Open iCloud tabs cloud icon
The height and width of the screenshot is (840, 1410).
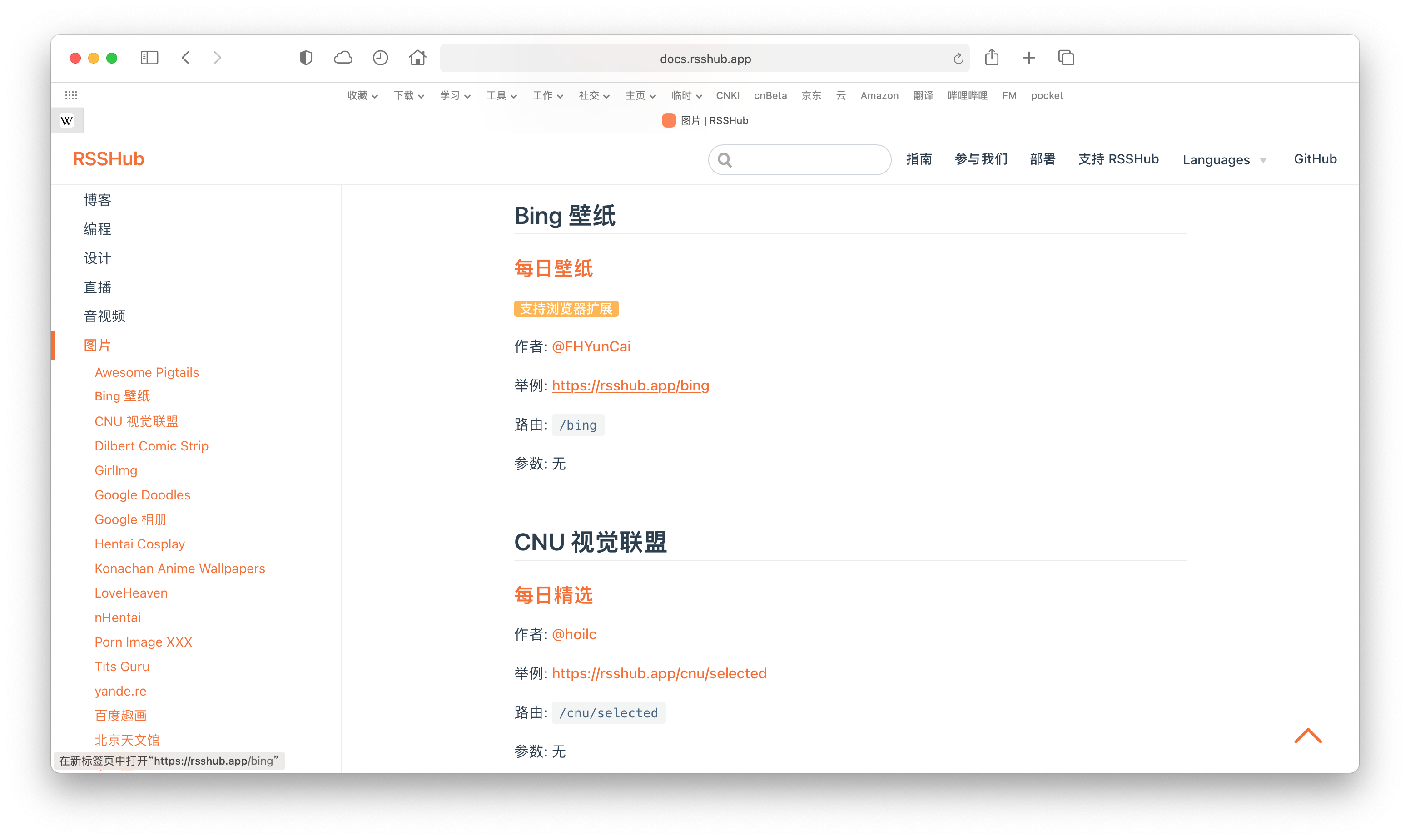pyautogui.click(x=343, y=58)
